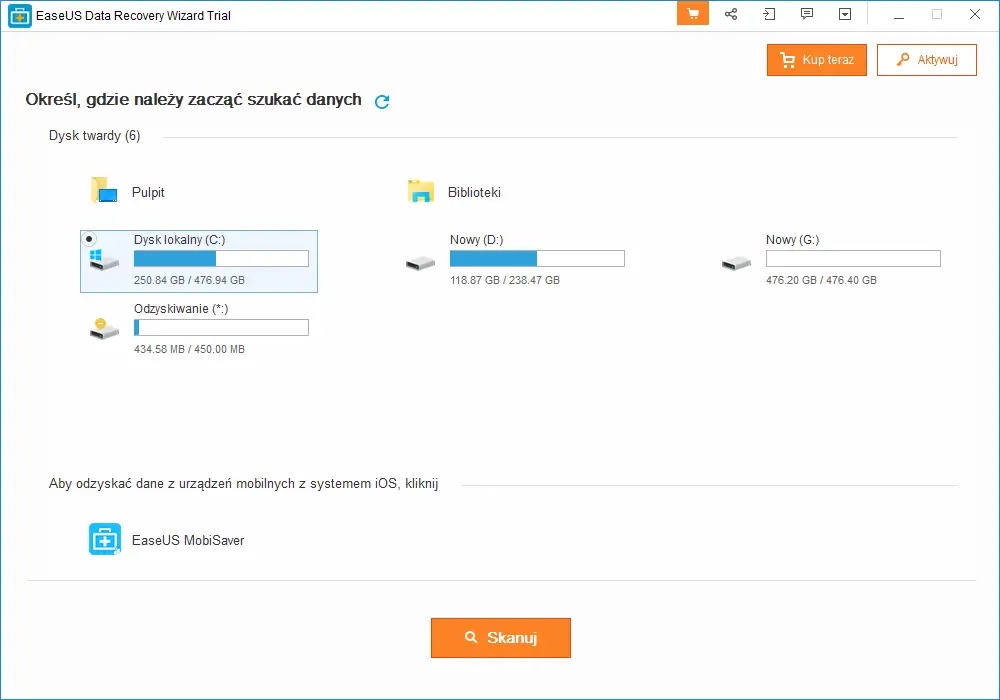Open the EaseUS MobiSaver icon
The width and height of the screenshot is (1000, 700).
[x=105, y=539]
